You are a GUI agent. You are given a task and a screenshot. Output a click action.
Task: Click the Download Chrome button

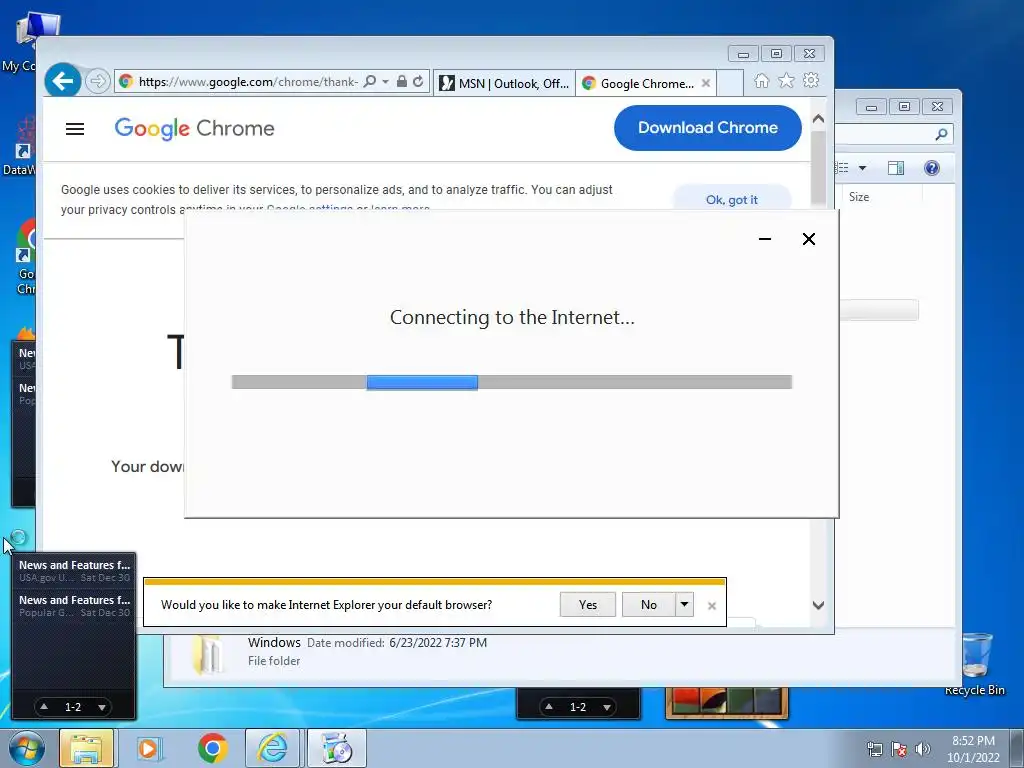[x=707, y=128]
